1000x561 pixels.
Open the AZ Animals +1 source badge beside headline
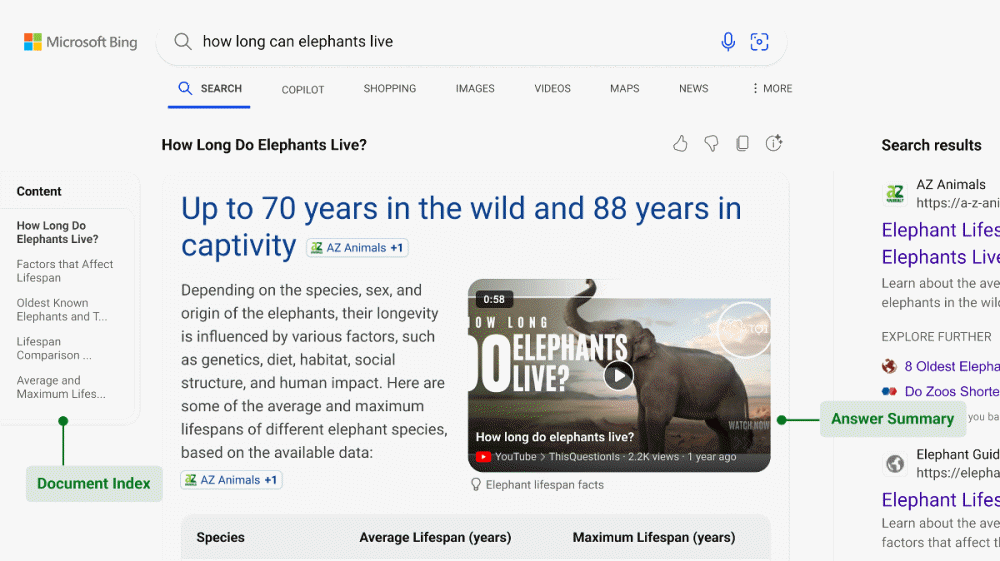(357, 248)
